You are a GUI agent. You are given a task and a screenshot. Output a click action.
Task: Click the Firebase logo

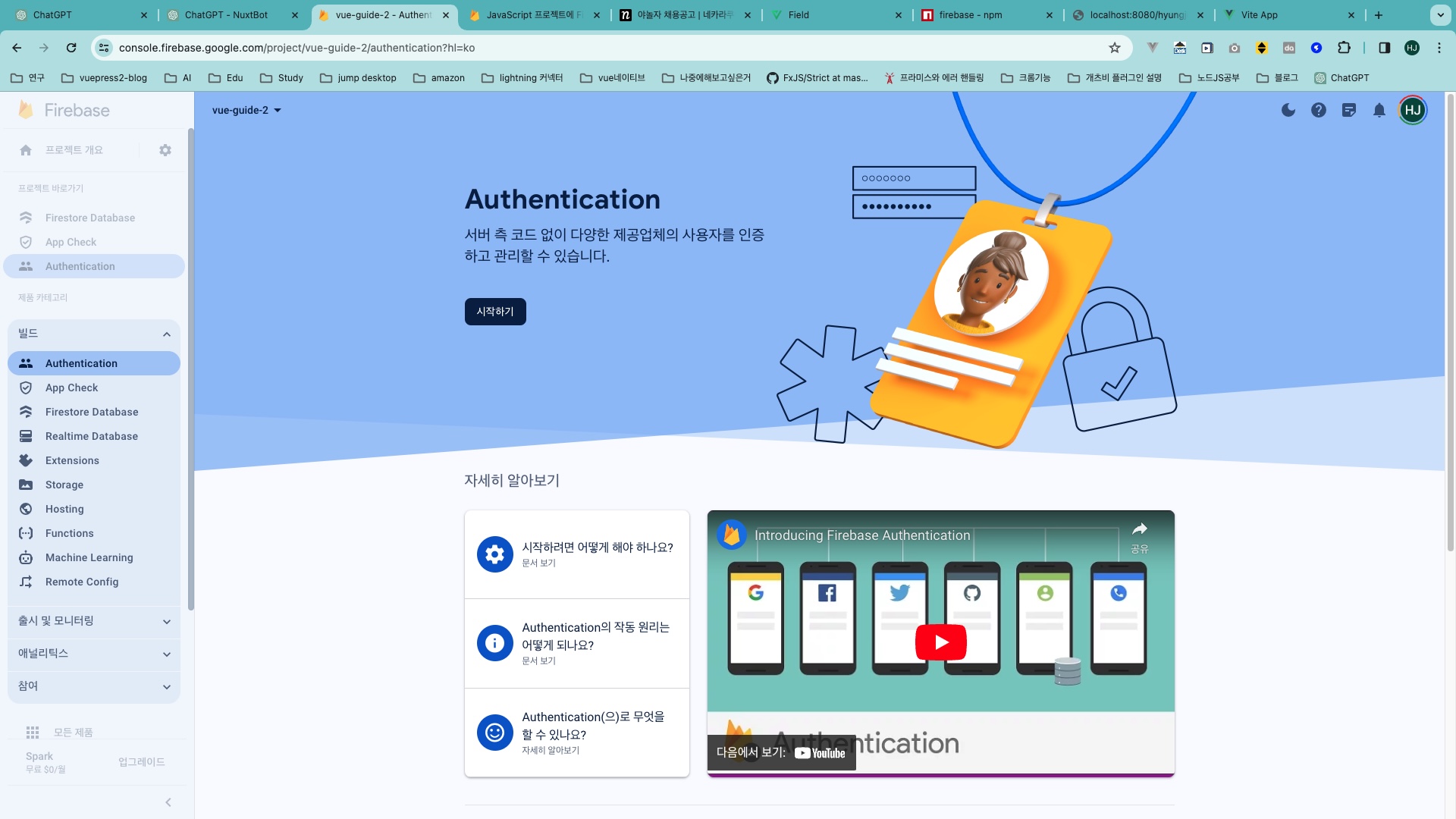coord(64,110)
